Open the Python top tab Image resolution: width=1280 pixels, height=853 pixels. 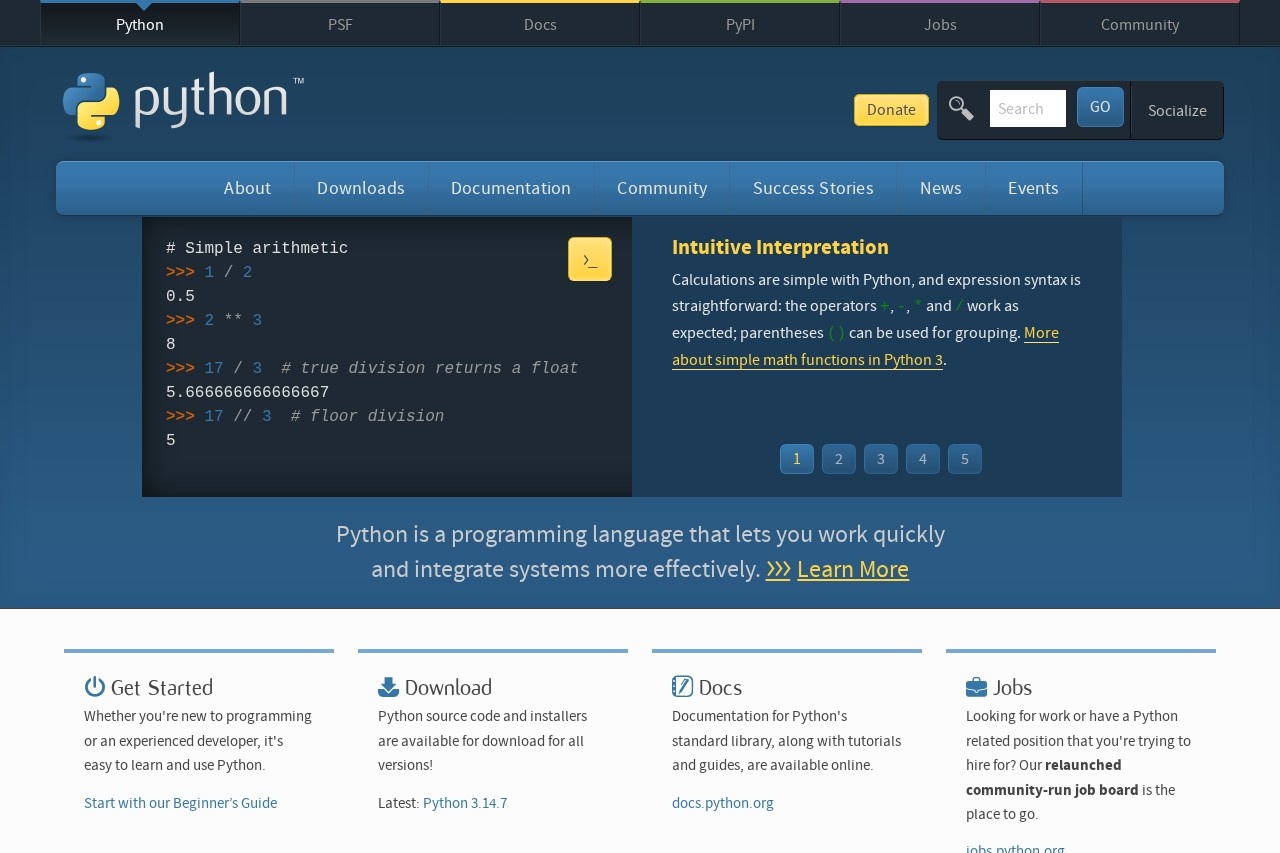(140, 24)
